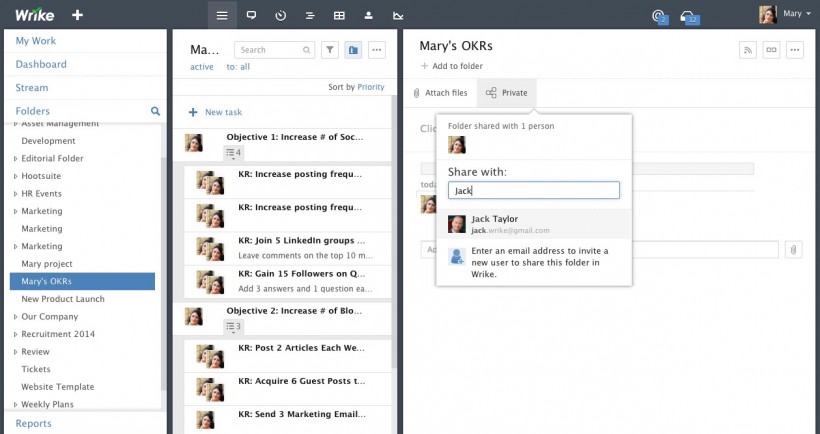The image size is (820, 434).
Task: Click the paperclip icon beside the comment box
Action: pyautogui.click(x=793, y=249)
